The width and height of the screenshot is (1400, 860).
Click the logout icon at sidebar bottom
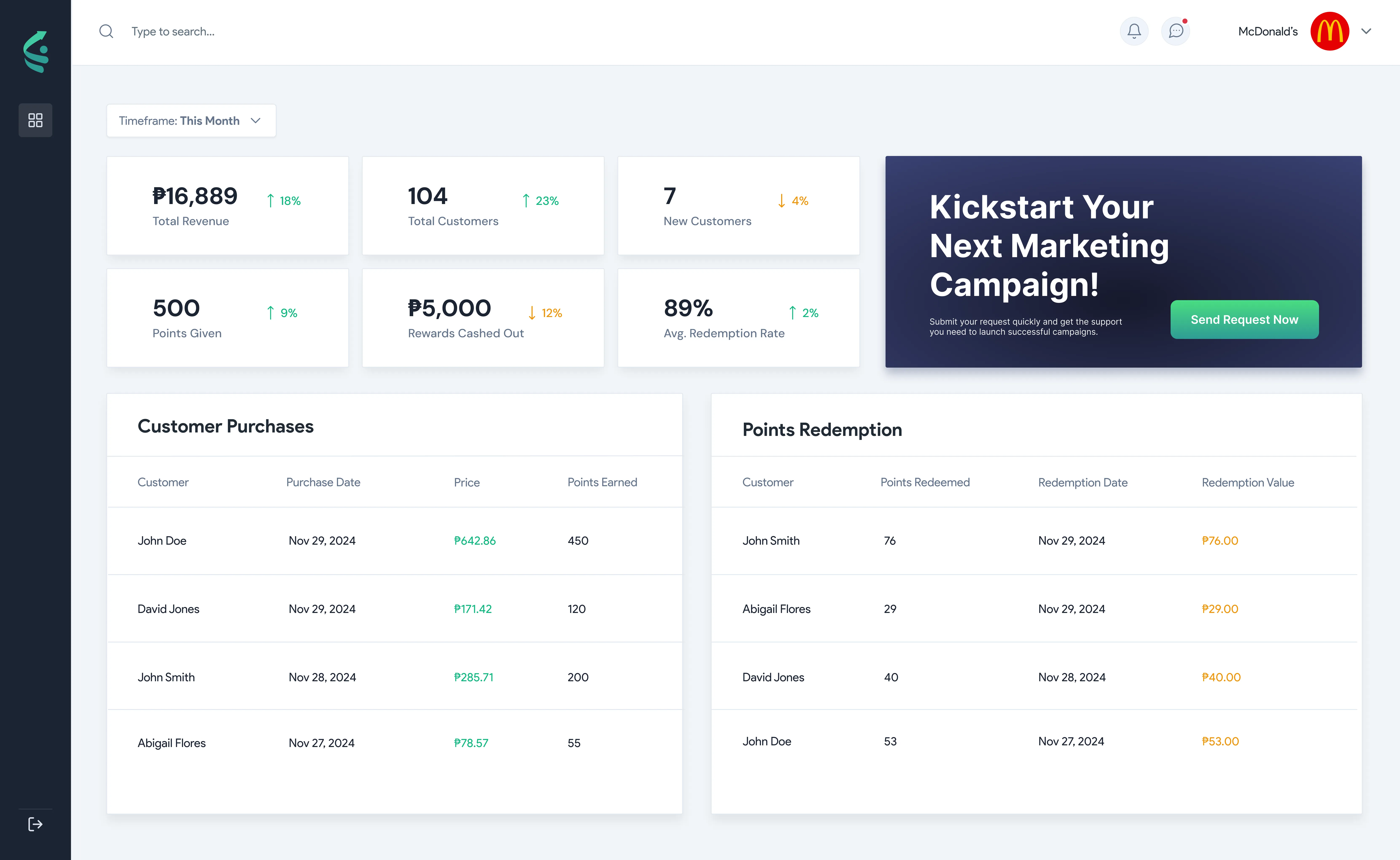tap(35, 824)
